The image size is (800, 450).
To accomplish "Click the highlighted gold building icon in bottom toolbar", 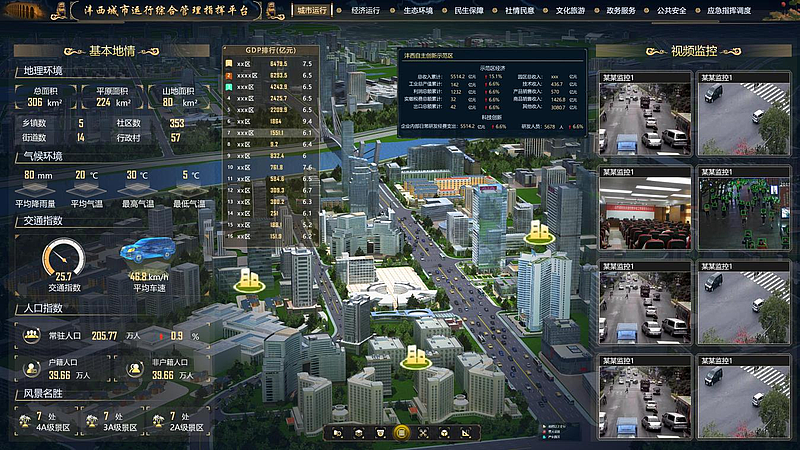I will [x=401, y=433].
